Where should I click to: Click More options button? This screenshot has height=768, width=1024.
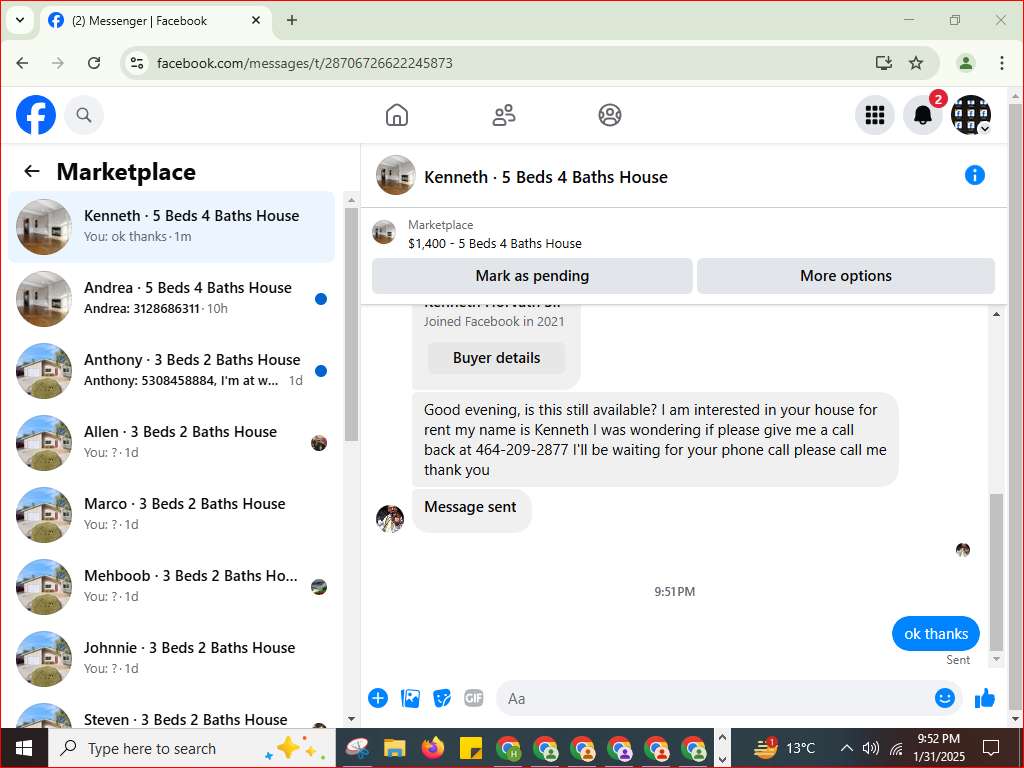tap(846, 276)
